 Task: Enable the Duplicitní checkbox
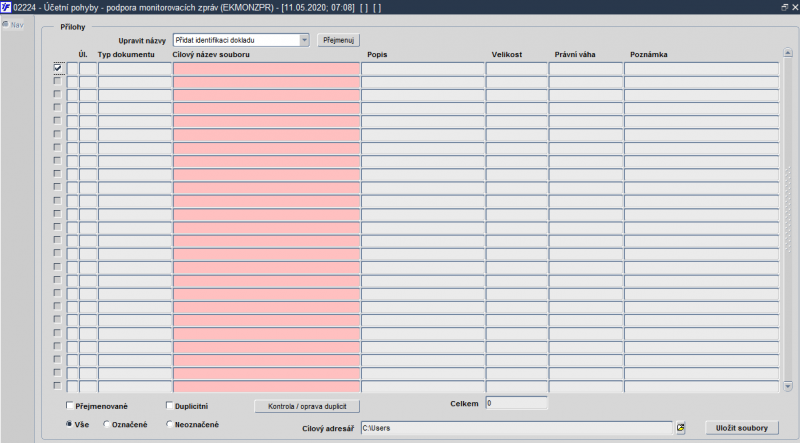[169, 406]
